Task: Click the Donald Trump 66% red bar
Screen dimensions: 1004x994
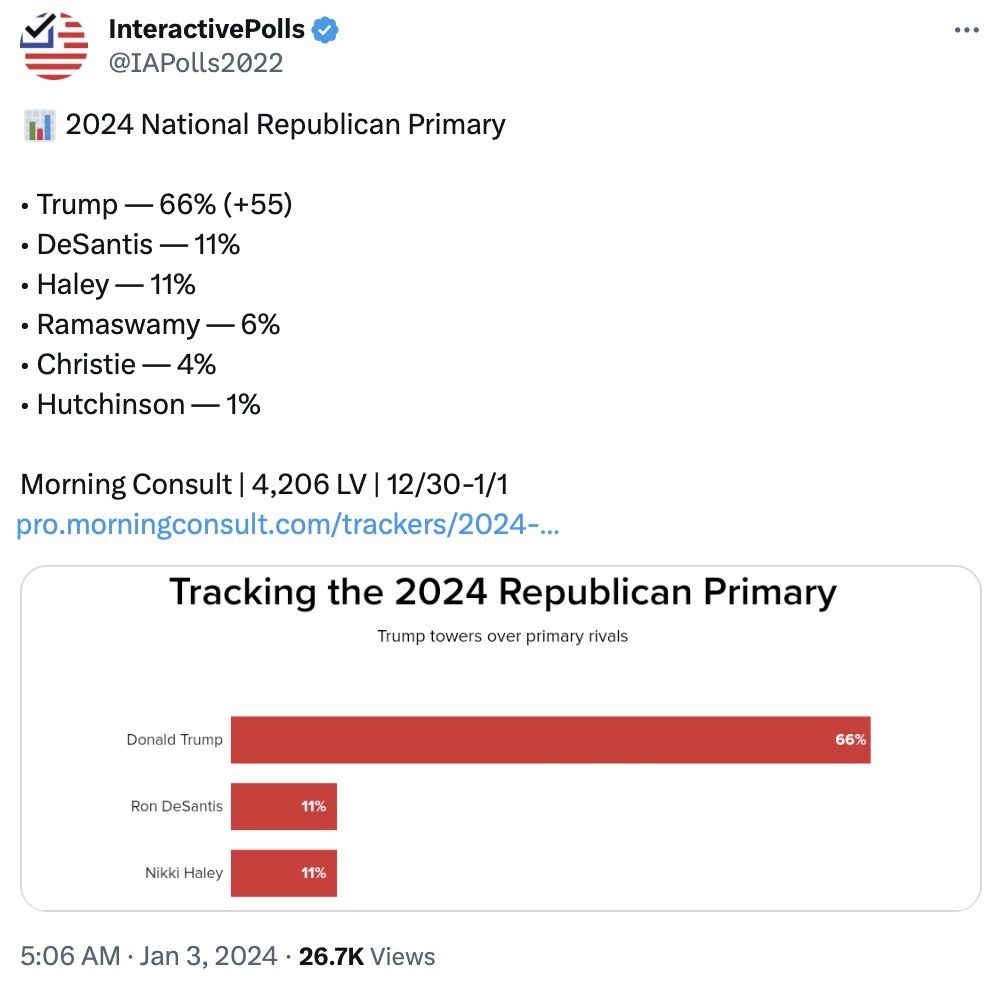Action: coord(551,740)
